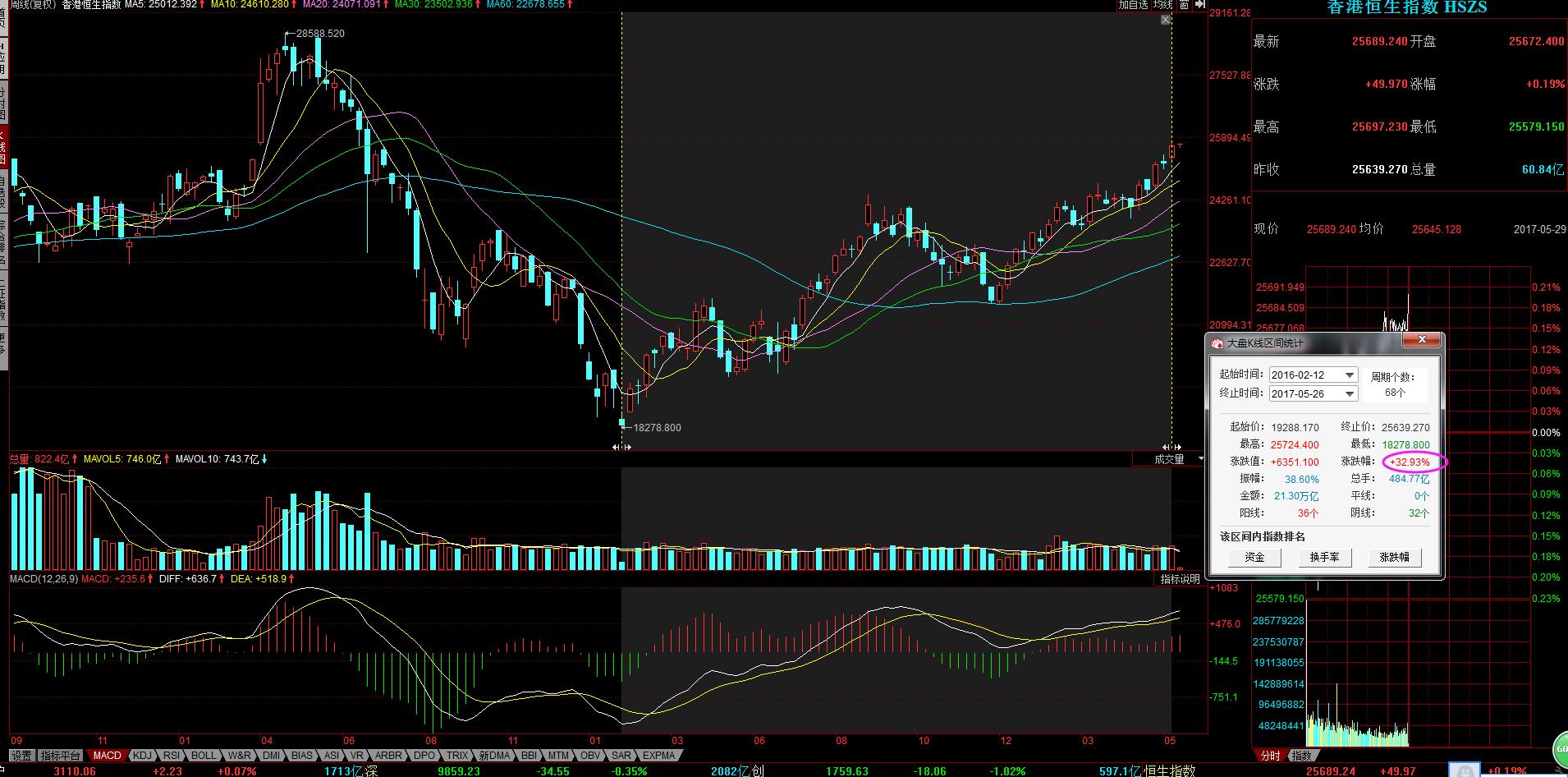Switch to the VR indicator tab

click(356, 756)
